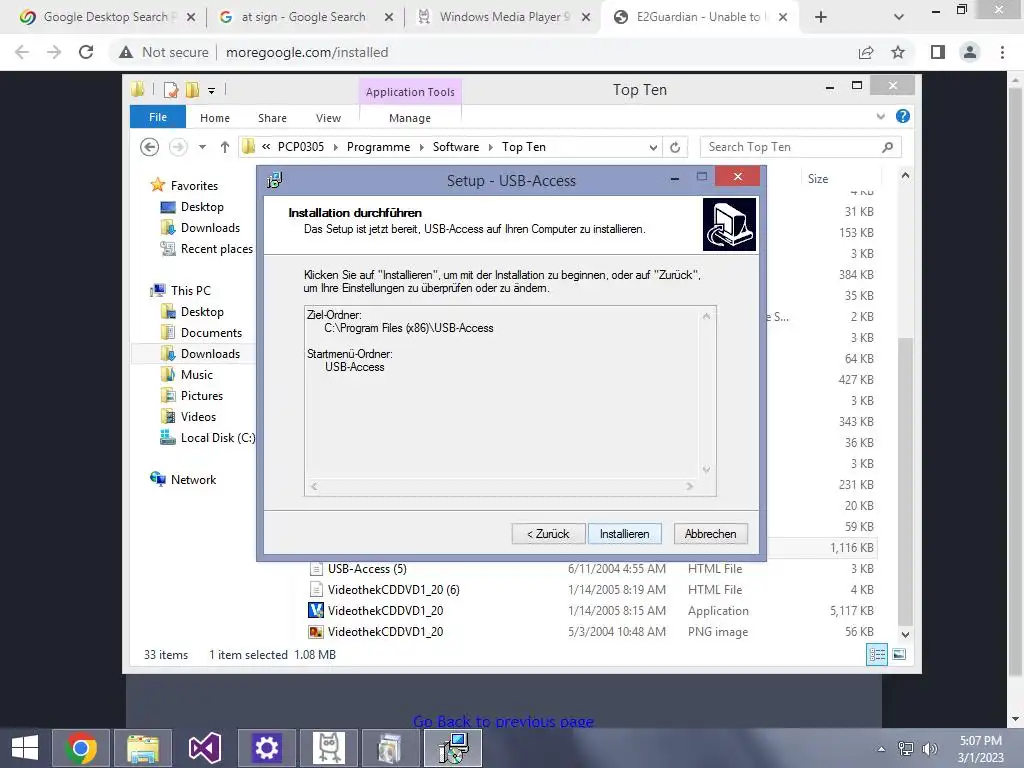Image resolution: width=1024 pixels, height=768 pixels.
Task: Click the volume speaker tray icon
Action: (929, 749)
